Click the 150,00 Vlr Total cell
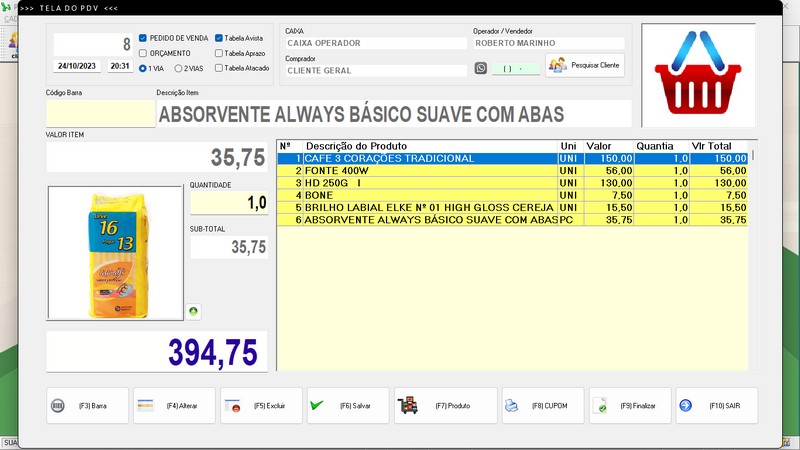 718,159
